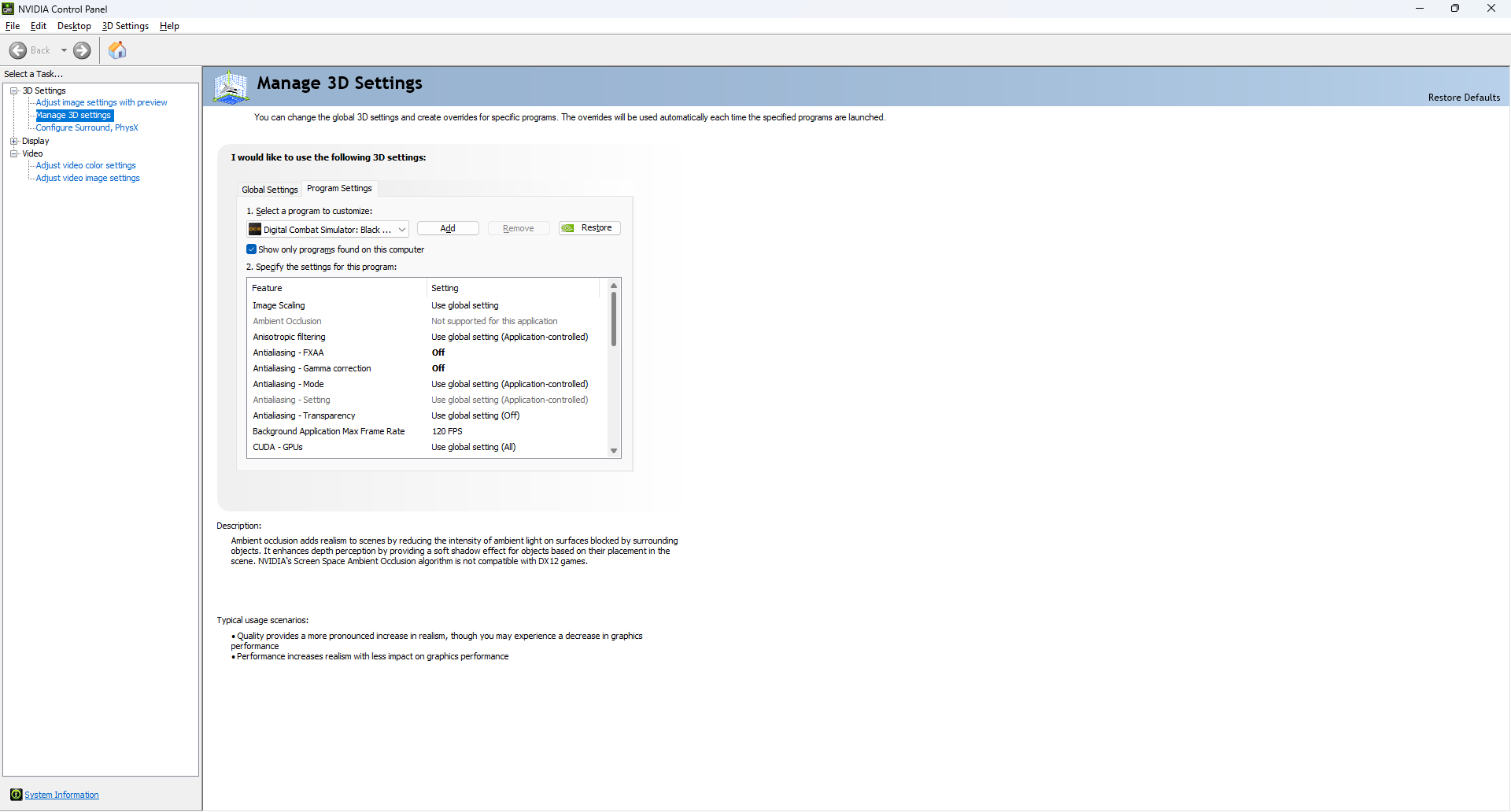Select Adjust image settings with preview
This screenshot has width=1511, height=812.
[x=102, y=102]
